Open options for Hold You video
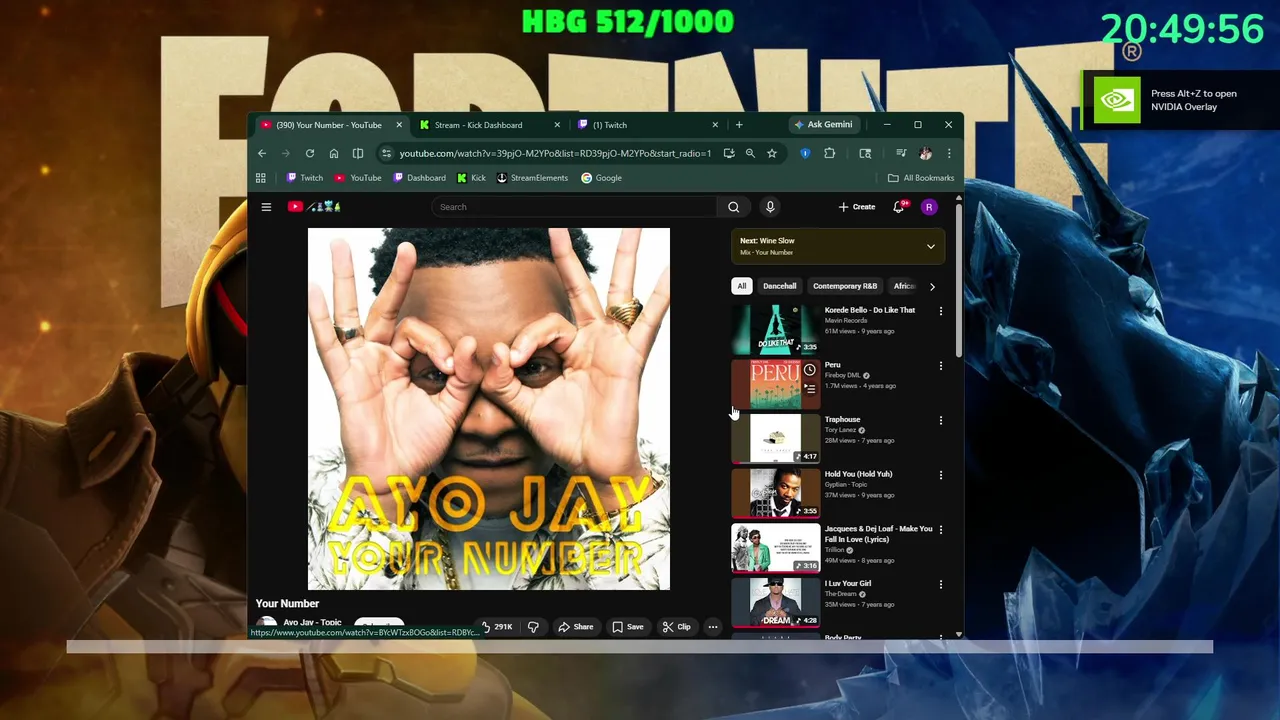Image resolution: width=1280 pixels, height=720 pixels. [x=940, y=475]
